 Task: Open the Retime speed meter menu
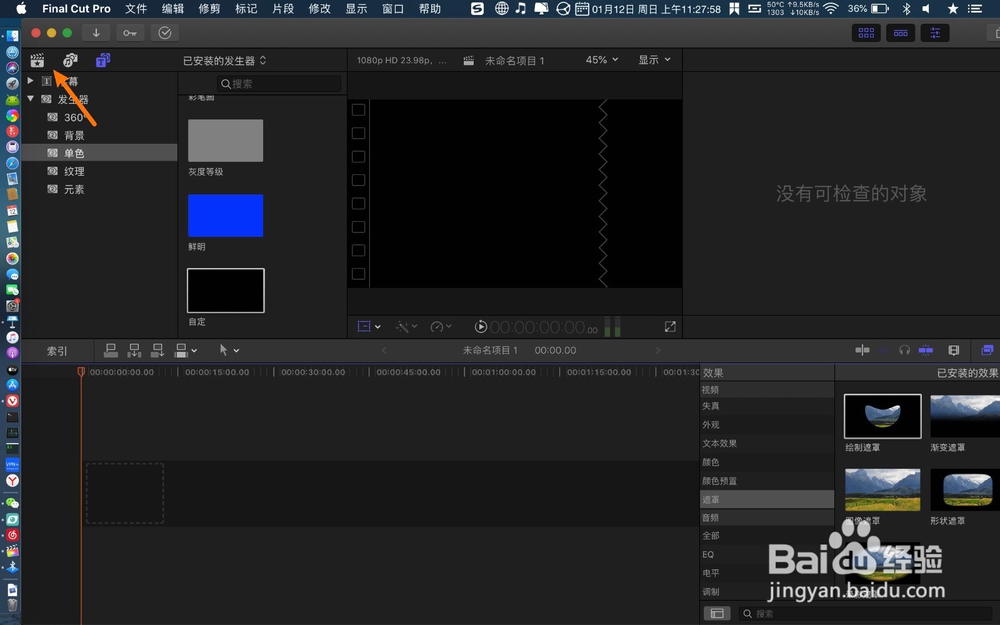(441, 327)
